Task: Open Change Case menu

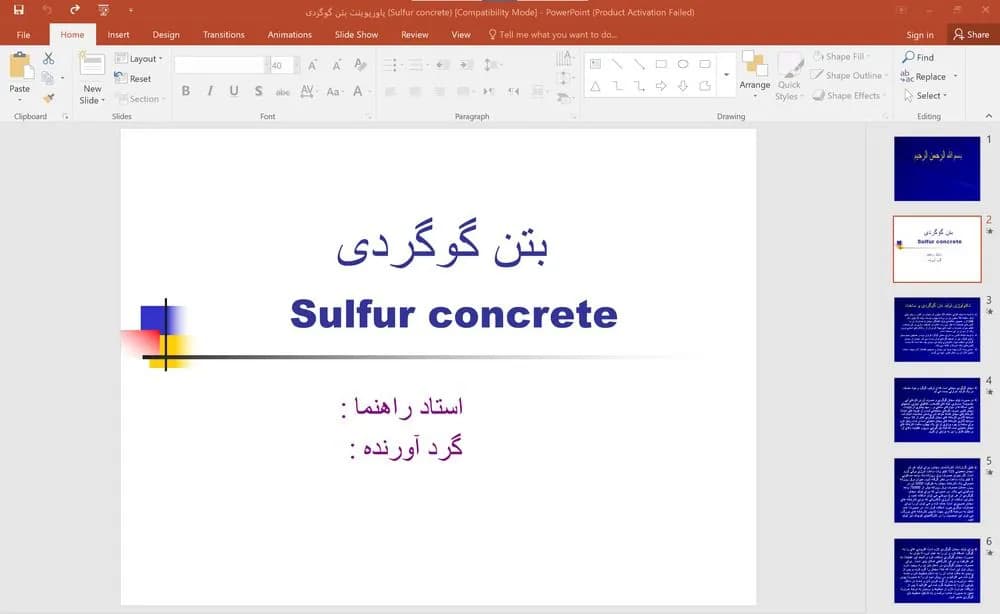Action: point(334,91)
